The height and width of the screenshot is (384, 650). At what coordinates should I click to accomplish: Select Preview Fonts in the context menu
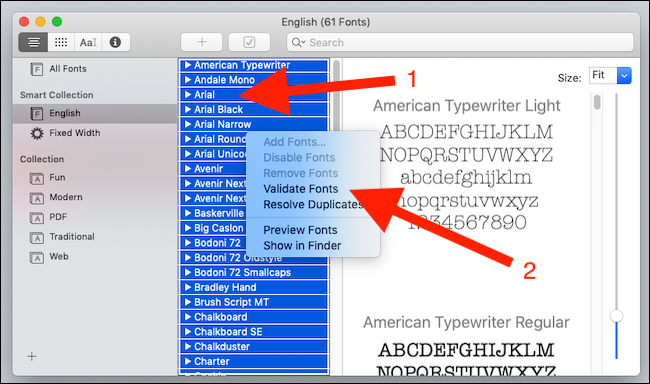300,230
